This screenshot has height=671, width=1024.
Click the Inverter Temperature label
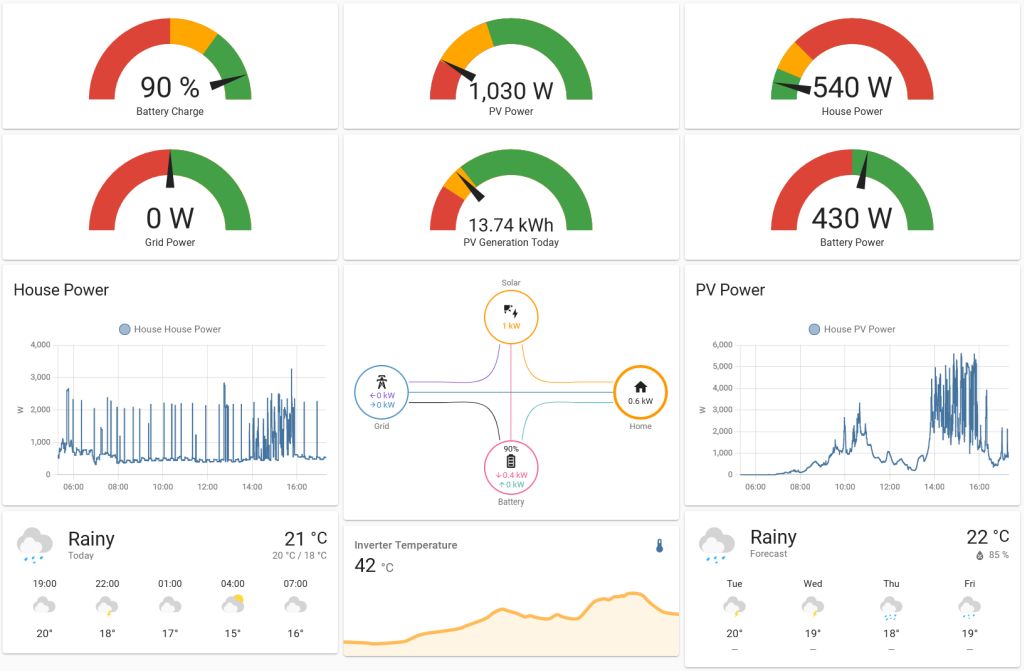[406, 545]
